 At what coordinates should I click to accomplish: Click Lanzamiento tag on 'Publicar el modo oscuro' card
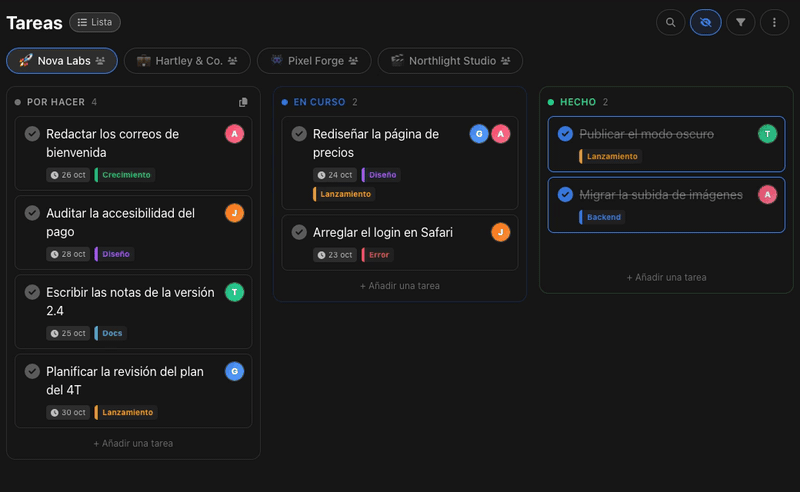pyautogui.click(x=611, y=156)
